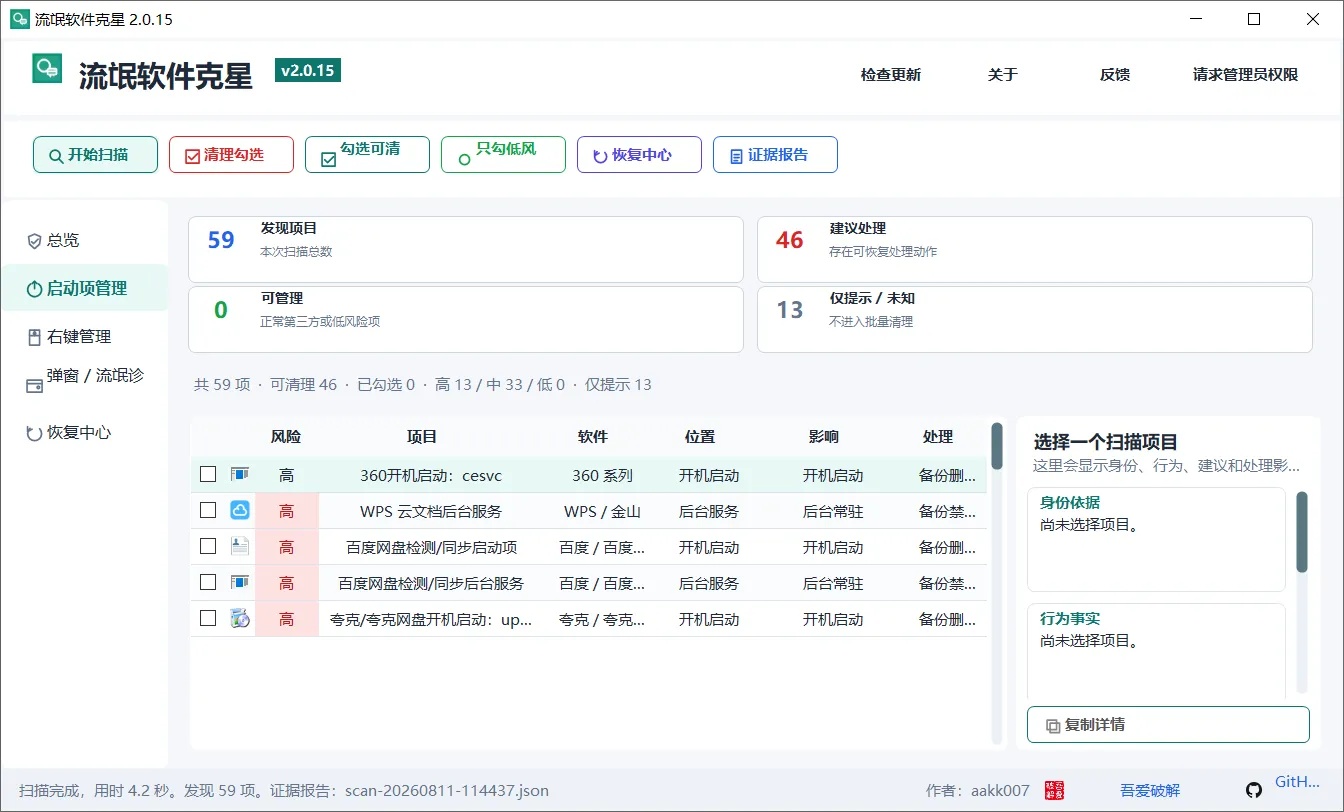
Task: Click the 仅提示 / 未知 card showing 13
Action: coord(1035,319)
